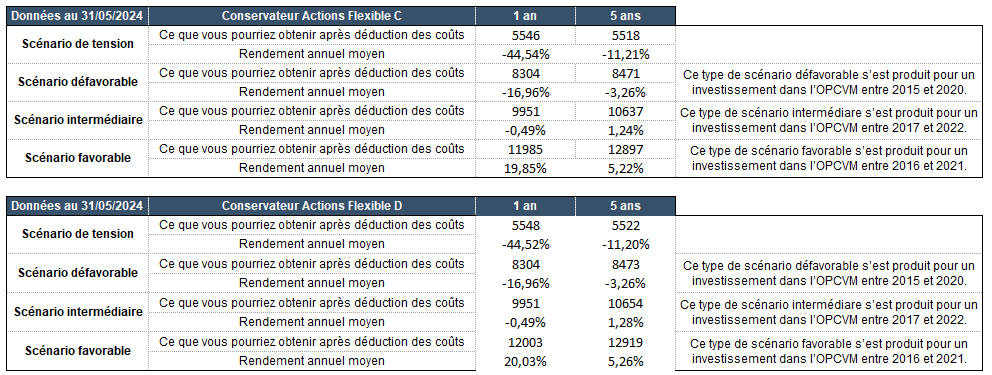Select the 12897 value in table C
The image size is (992, 375).
tap(625, 149)
